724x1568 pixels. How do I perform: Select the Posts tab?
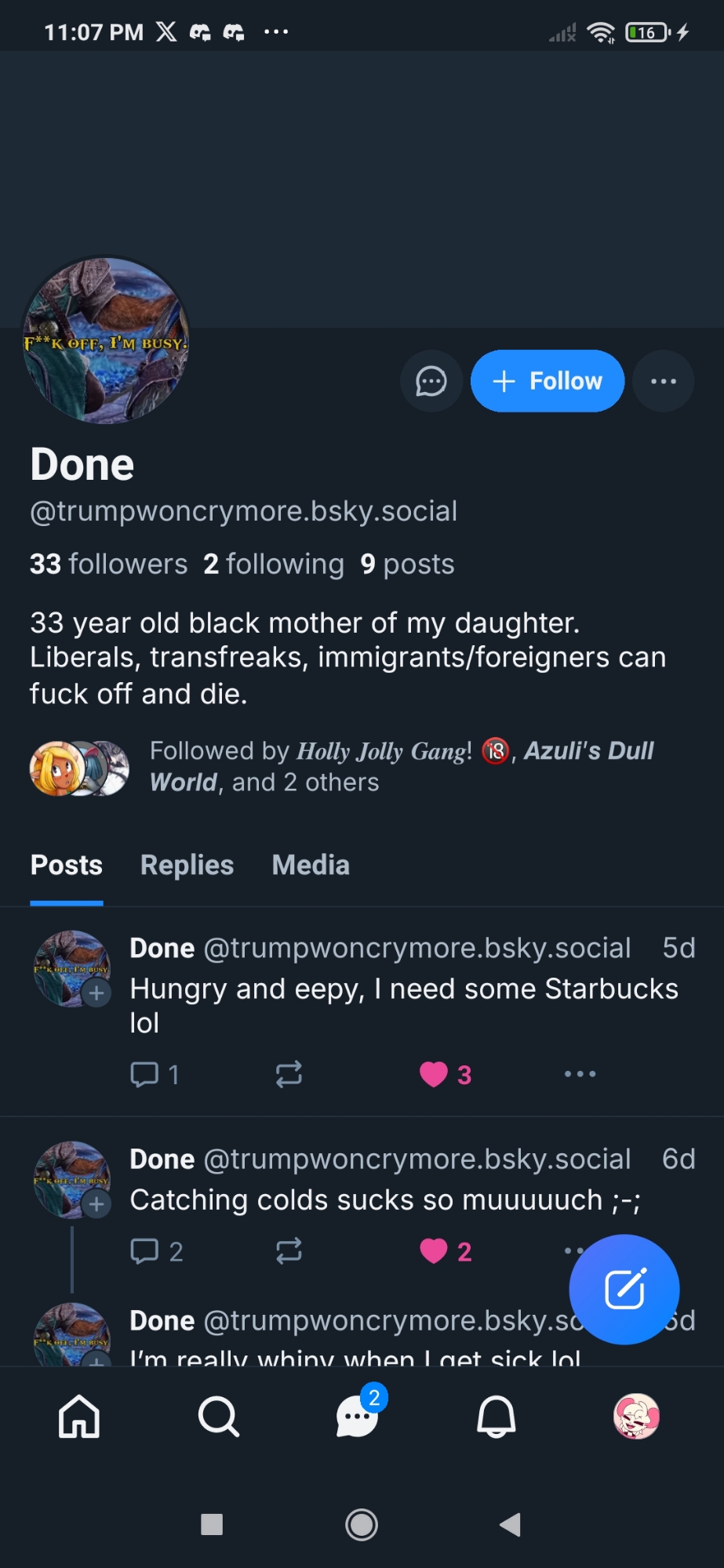[x=67, y=866]
